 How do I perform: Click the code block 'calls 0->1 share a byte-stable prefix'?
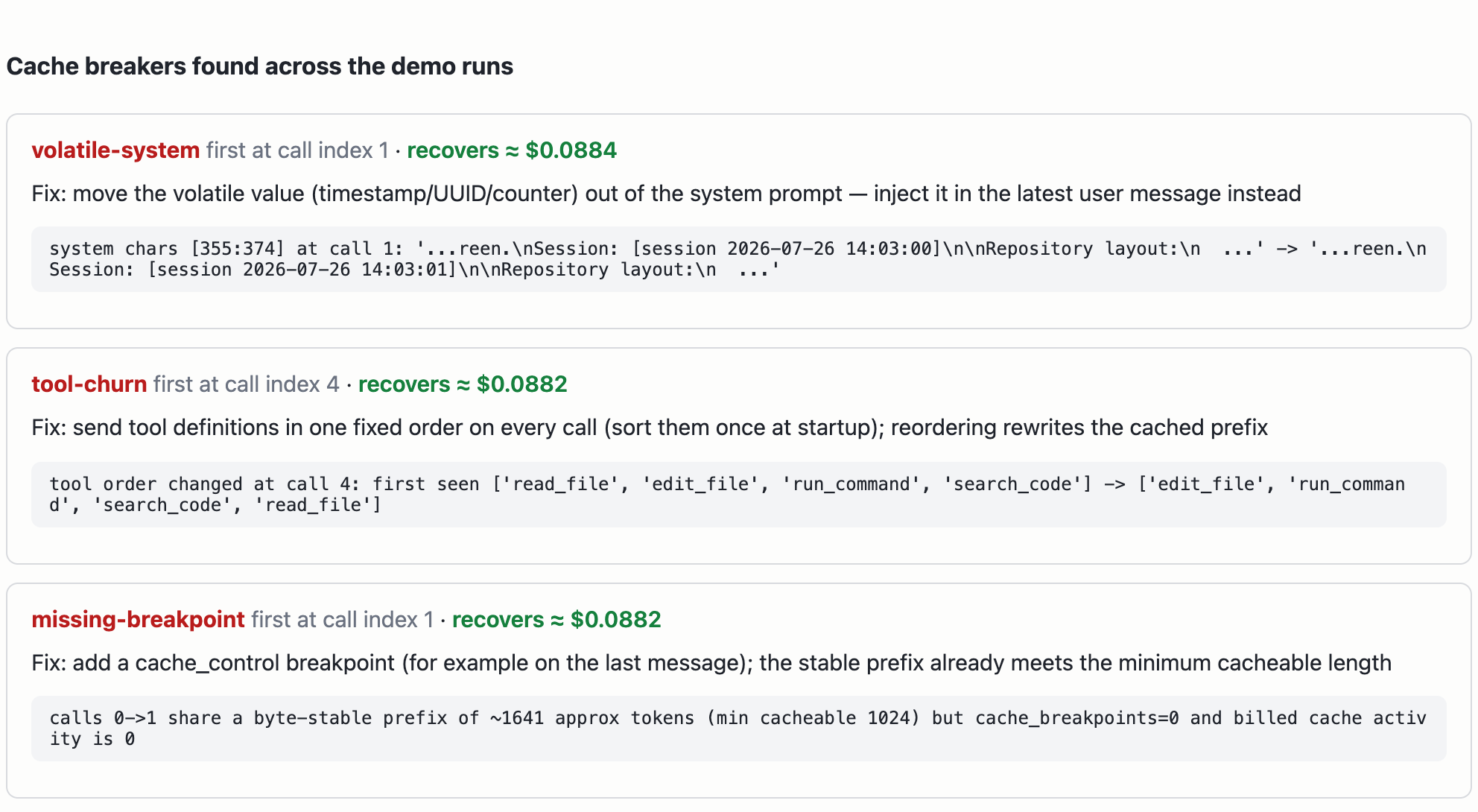click(739, 729)
